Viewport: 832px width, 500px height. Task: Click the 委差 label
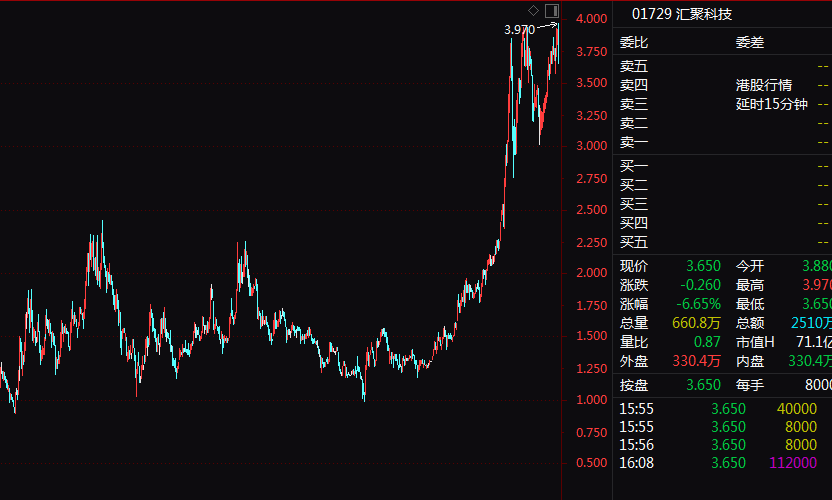pos(750,42)
